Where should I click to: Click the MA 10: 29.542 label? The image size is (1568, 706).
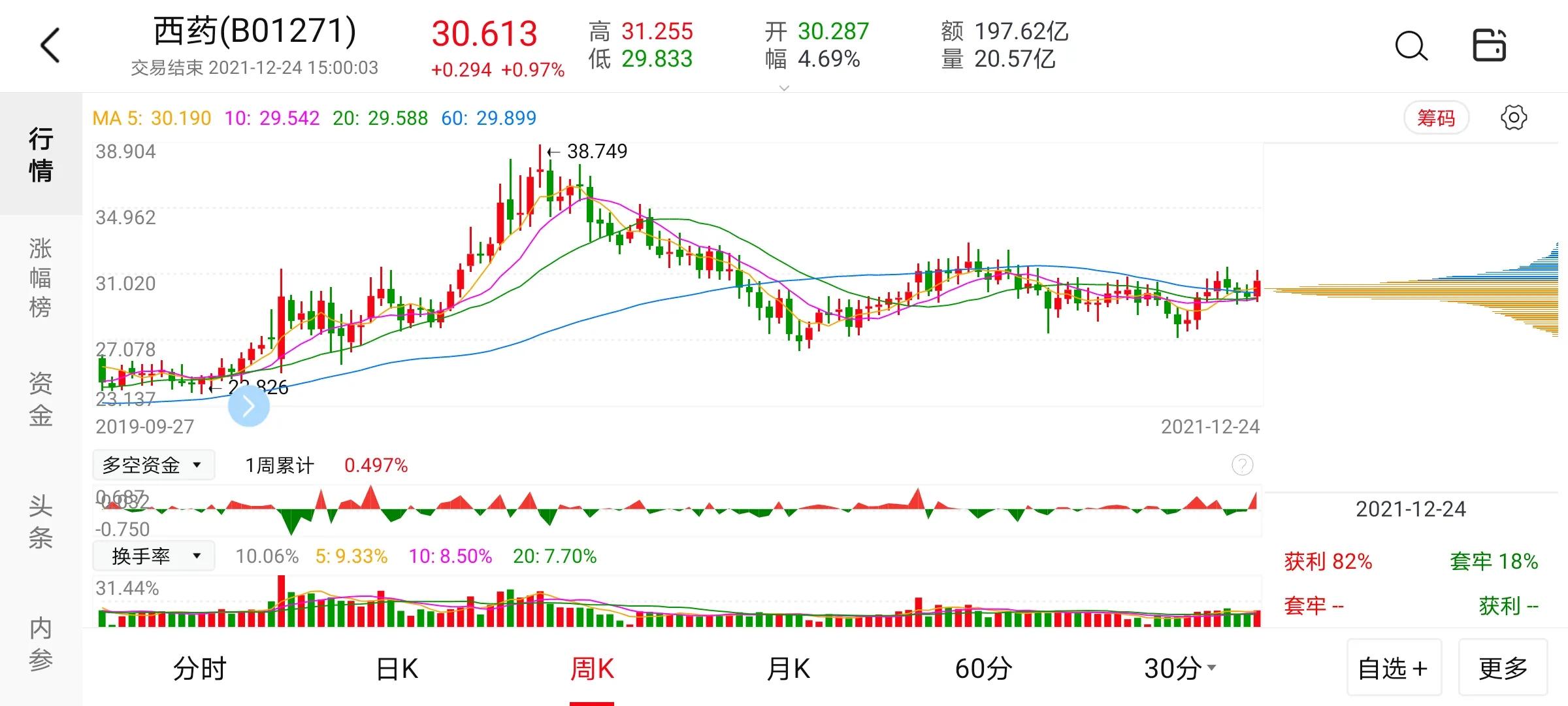pos(272,118)
